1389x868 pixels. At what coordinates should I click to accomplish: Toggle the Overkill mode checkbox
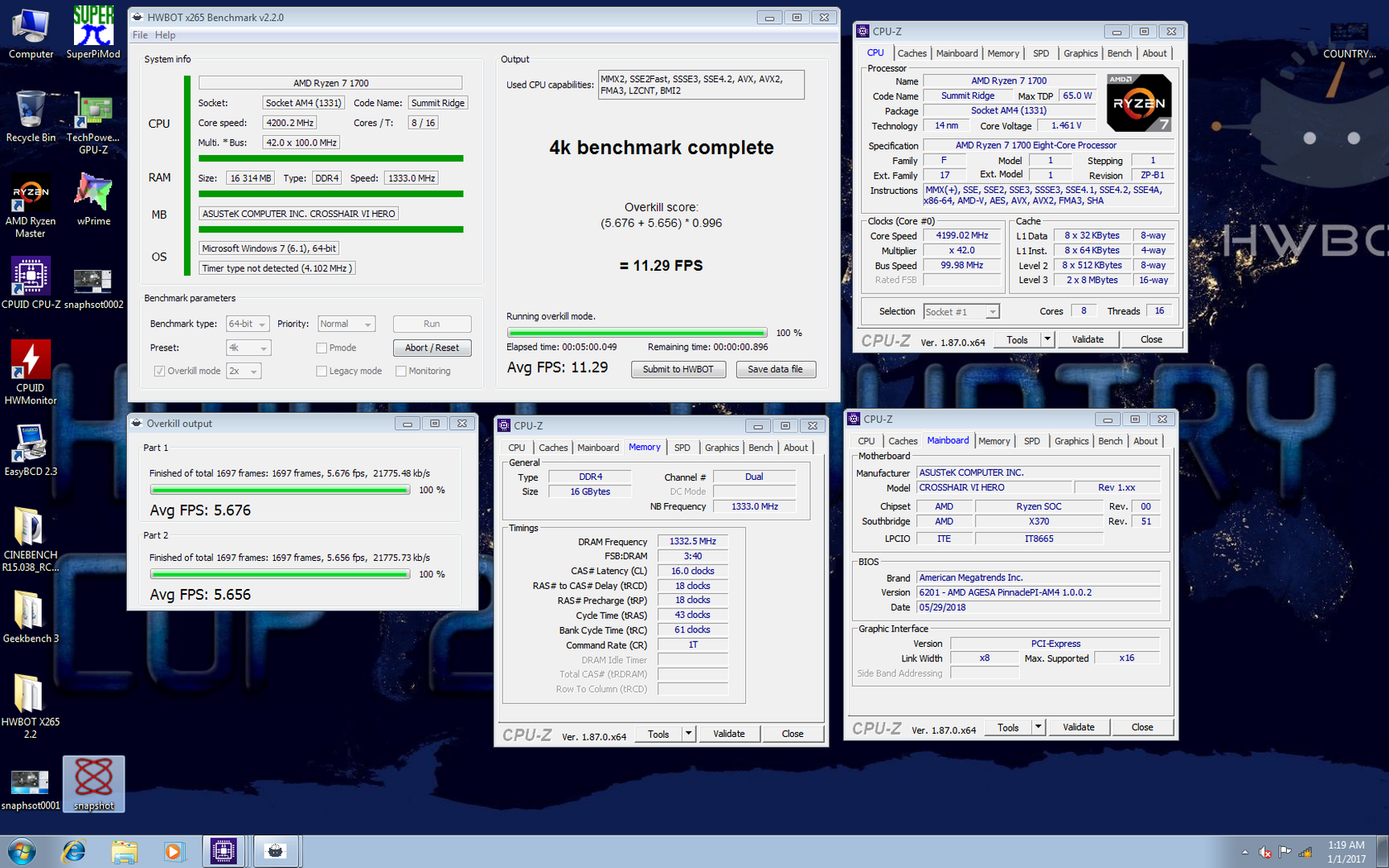pyautogui.click(x=159, y=371)
